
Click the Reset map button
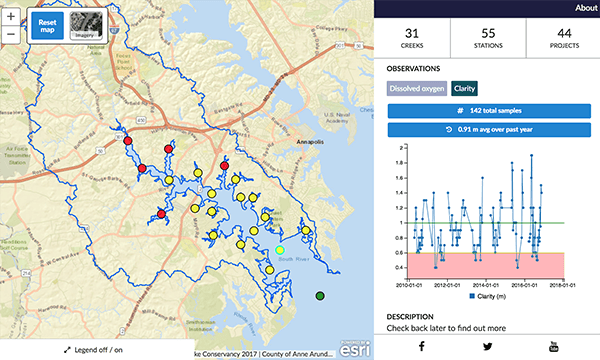coord(47,26)
